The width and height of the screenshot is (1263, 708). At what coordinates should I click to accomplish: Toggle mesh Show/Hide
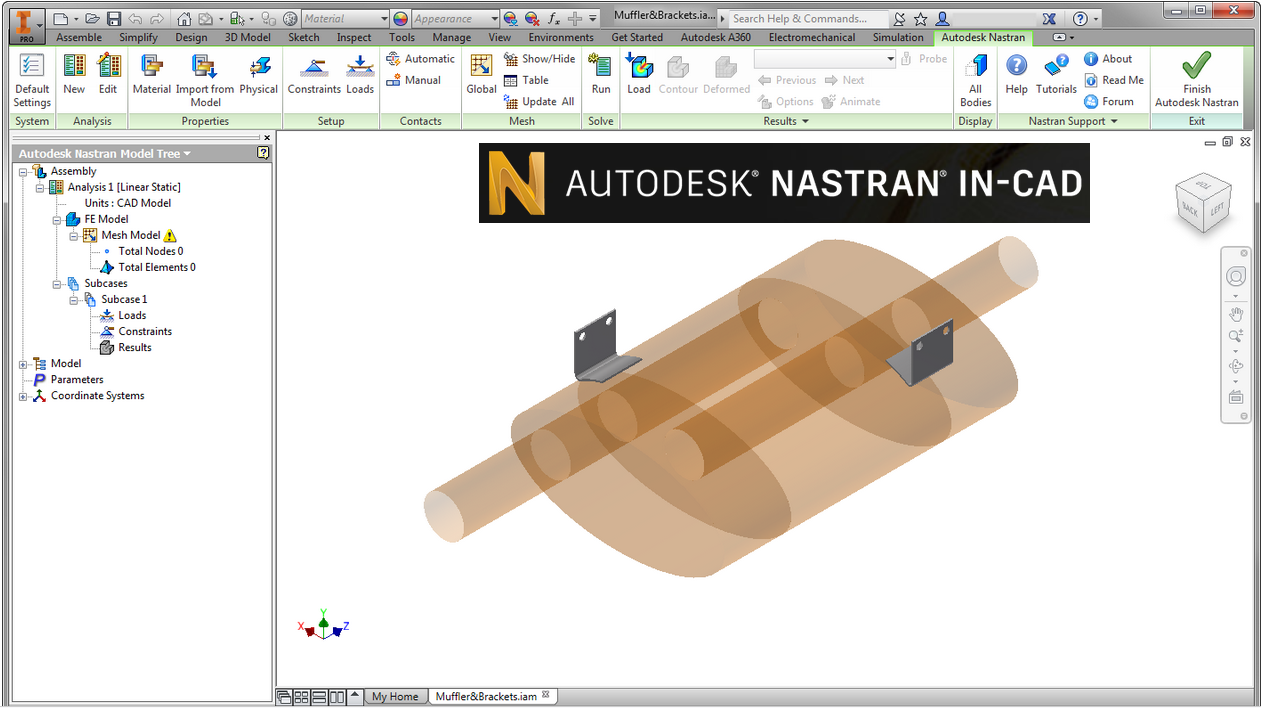540,59
